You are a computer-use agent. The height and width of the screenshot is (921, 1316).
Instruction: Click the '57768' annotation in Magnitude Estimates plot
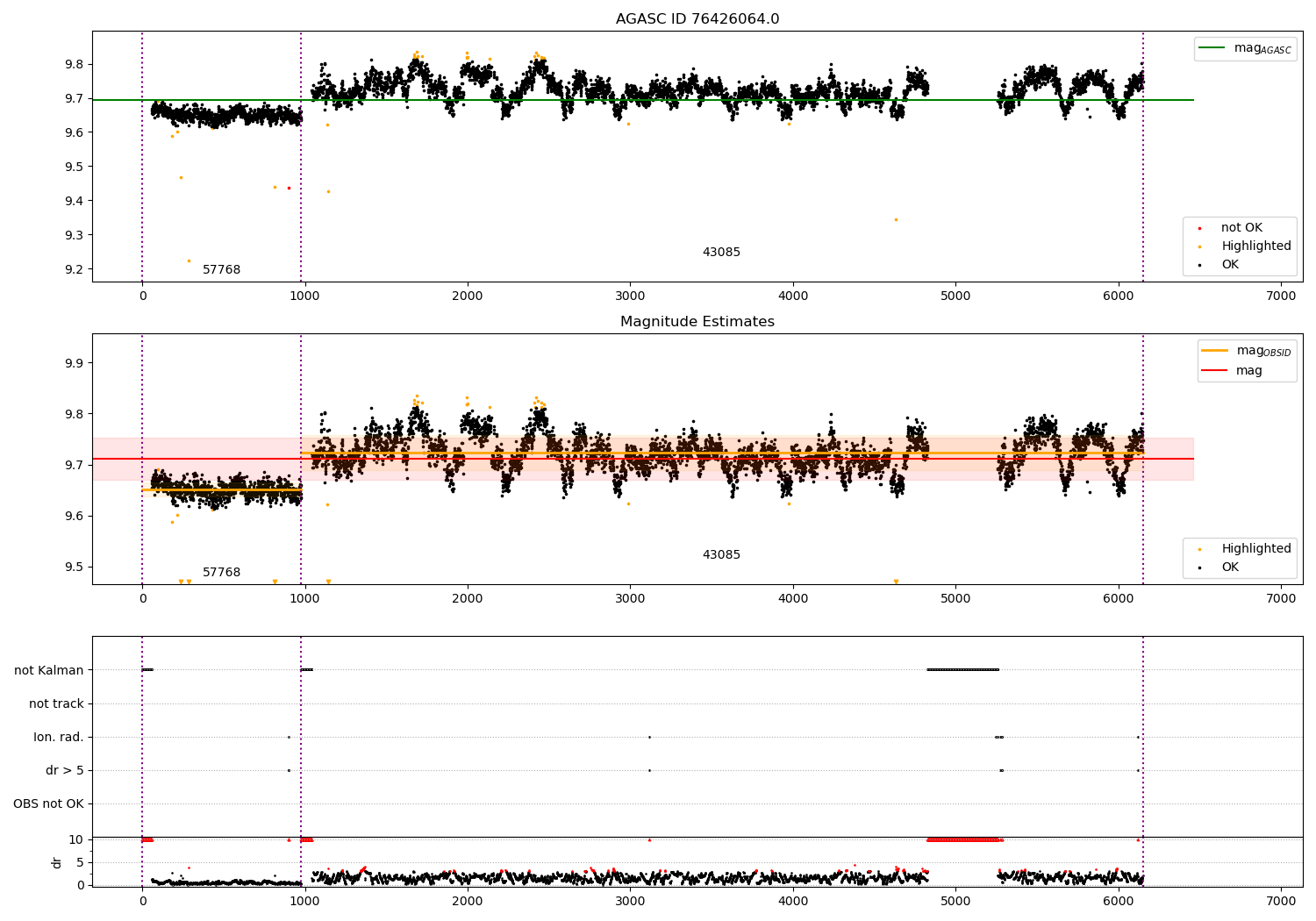coord(222,573)
